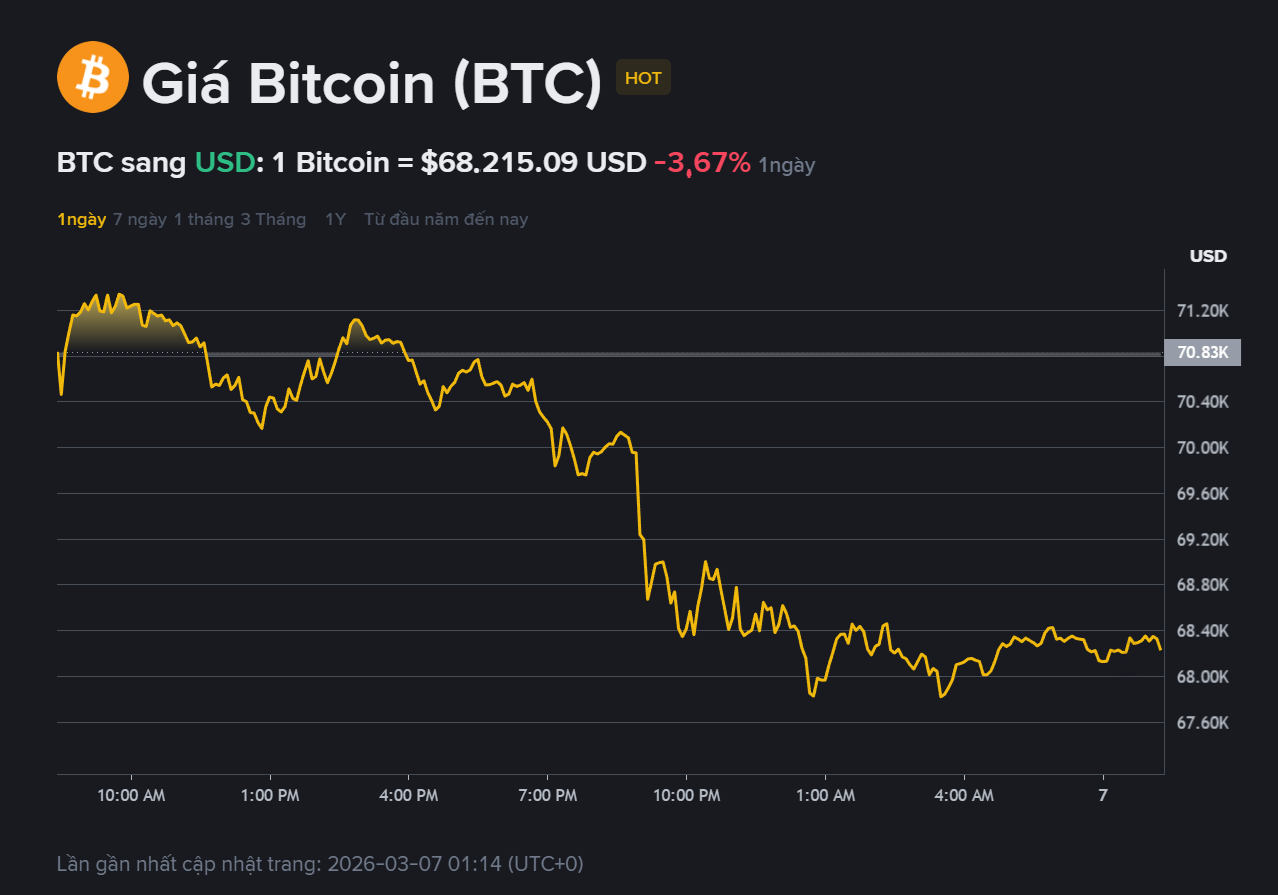This screenshot has height=895, width=1278.
Task: Switch chart to 1 tháng range
Action: [203, 219]
